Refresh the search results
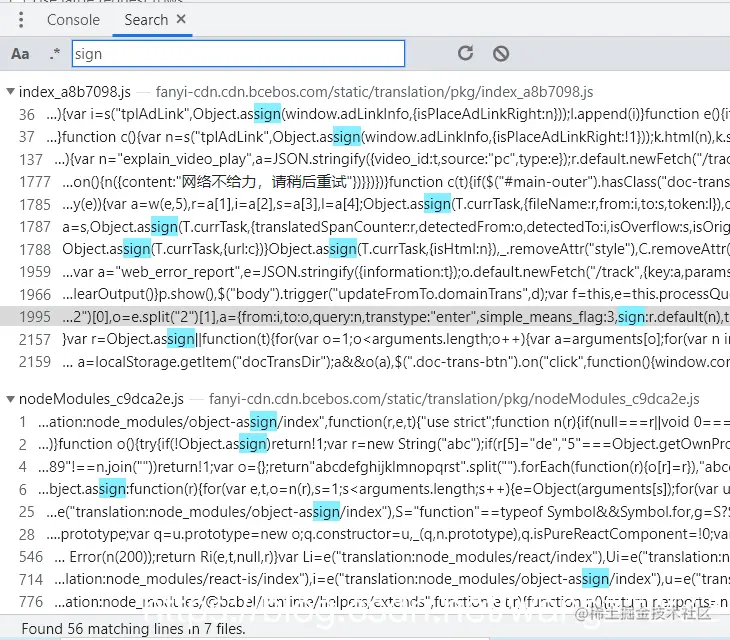730x640 pixels. [465, 53]
